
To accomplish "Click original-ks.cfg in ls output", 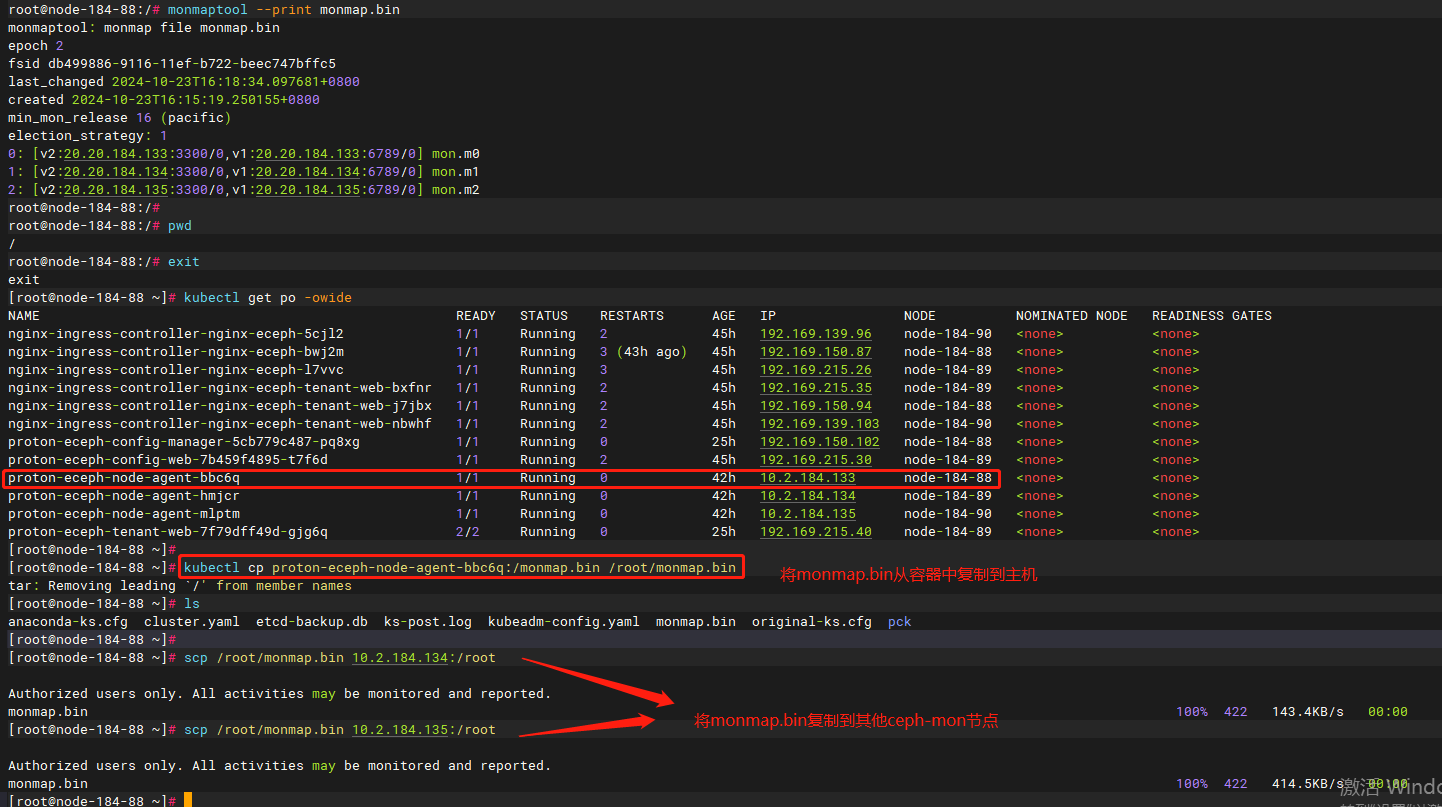I will [x=812, y=622].
